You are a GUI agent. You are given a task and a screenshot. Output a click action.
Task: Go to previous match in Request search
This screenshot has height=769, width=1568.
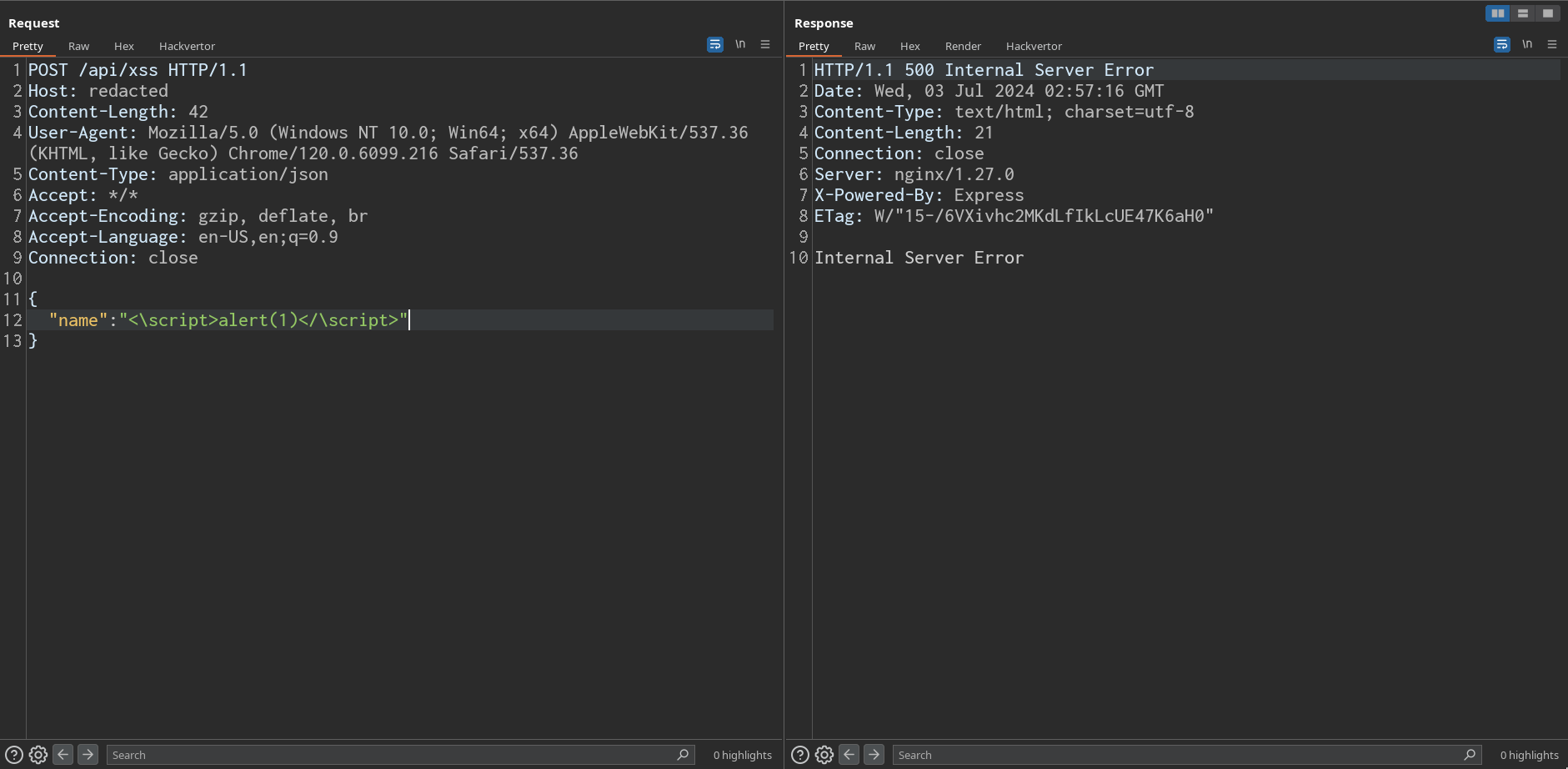tap(63, 755)
